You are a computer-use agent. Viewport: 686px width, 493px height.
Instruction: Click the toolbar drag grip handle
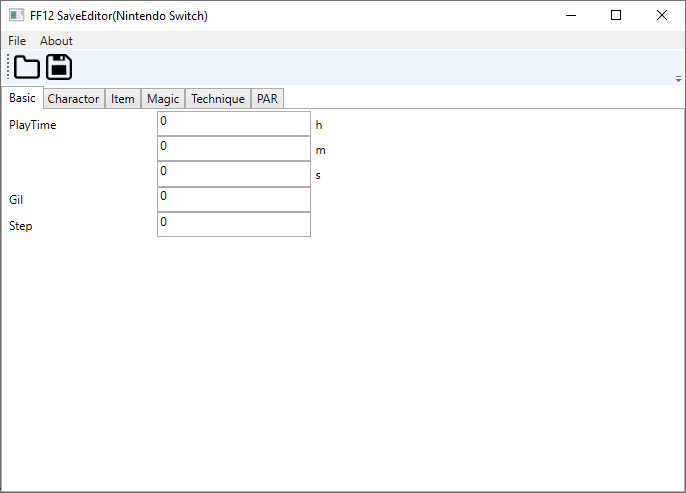pyautogui.click(x=8, y=67)
